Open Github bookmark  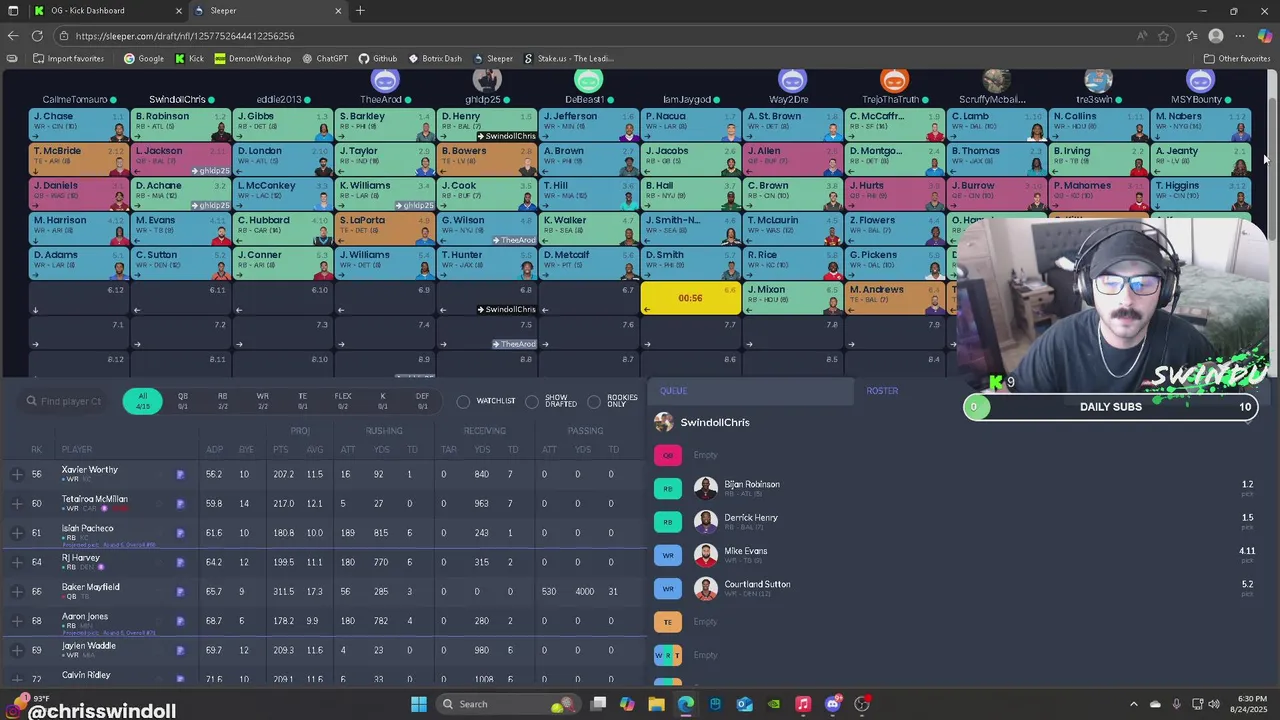pos(378,59)
